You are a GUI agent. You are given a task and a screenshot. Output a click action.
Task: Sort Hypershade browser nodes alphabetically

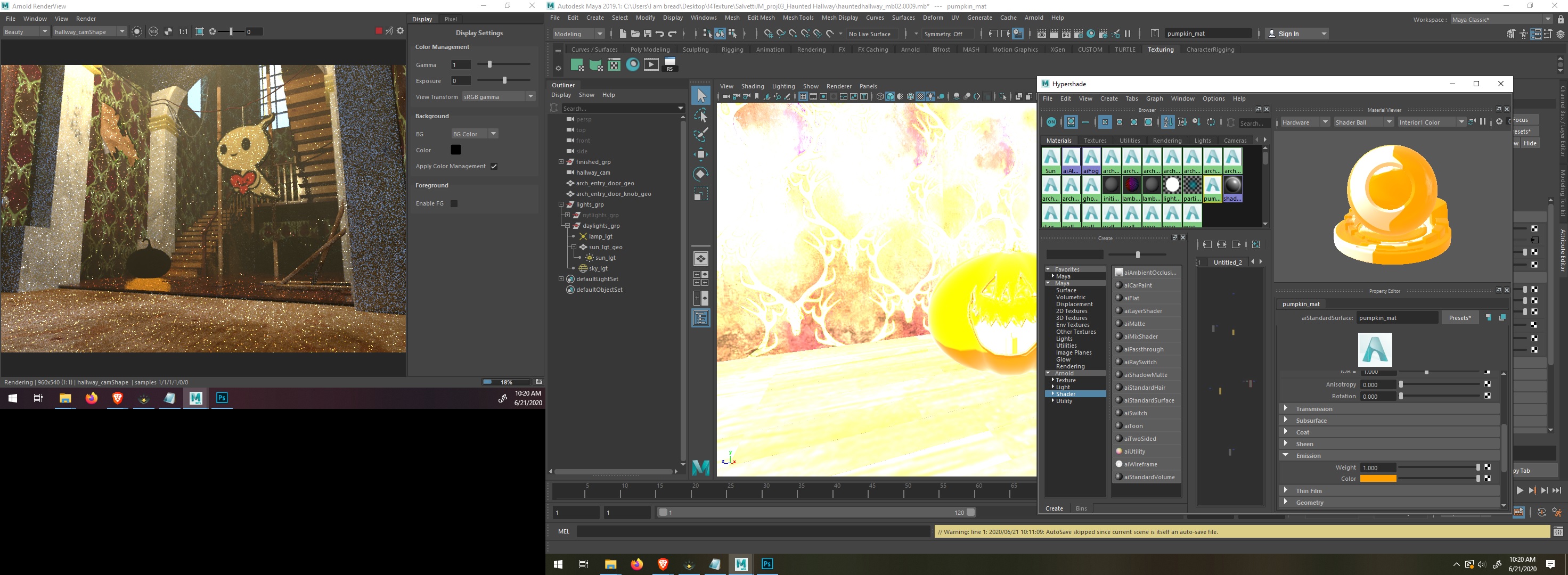tap(1168, 122)
